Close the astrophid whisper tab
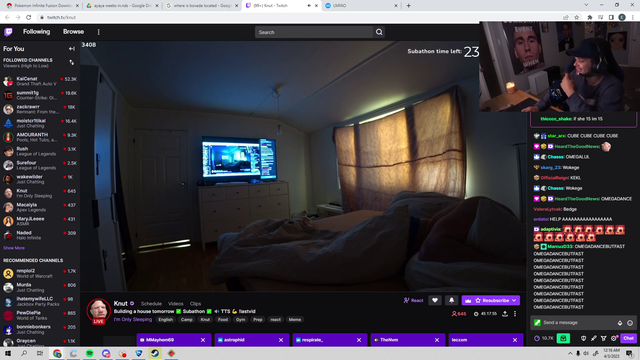Screen dimensions: 640x360 281,340
